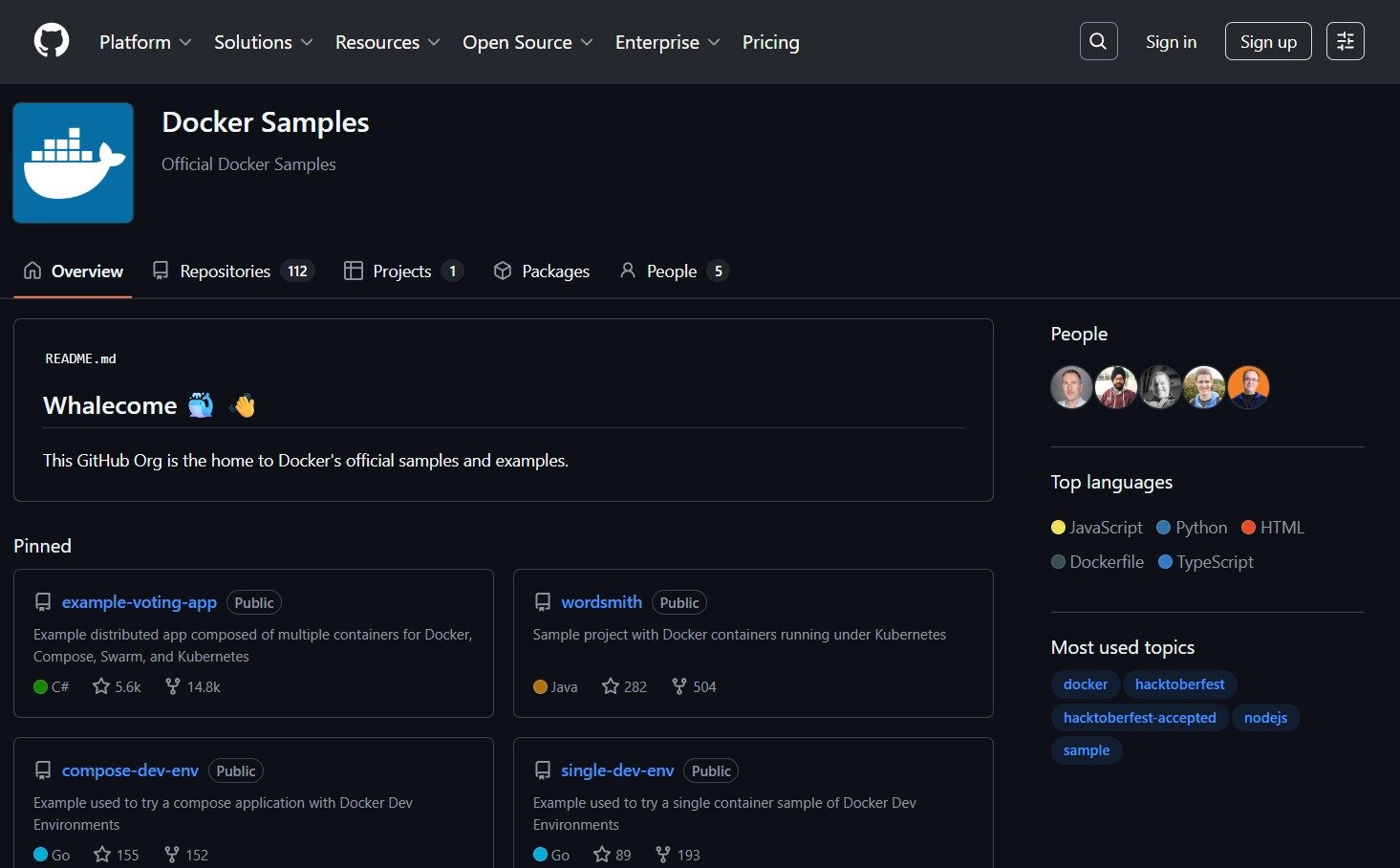Open the search magnifier button
The width and height of the screenshot is (1400, 868).
(x=1098, y=41)
